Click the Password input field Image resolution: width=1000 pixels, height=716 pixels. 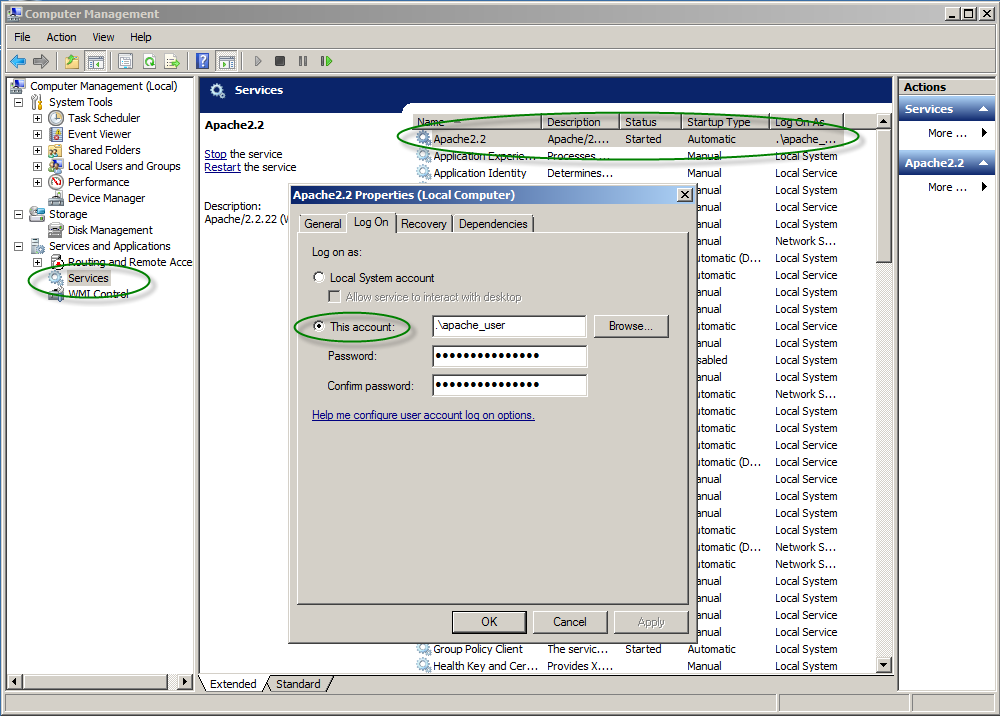pyautogui.click(x=509, y=356)
